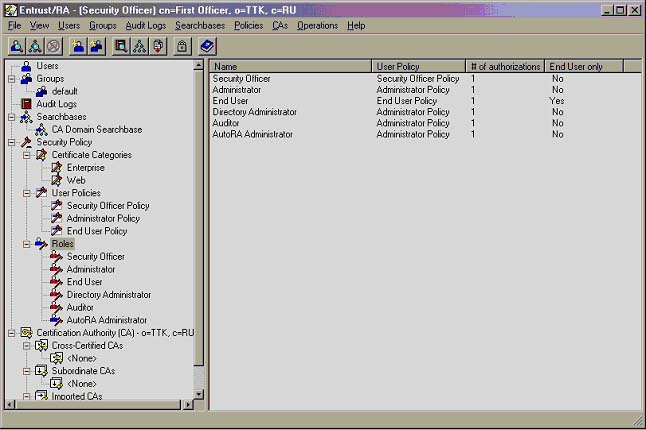Open the Groups menu

click(x=103, y=26)
